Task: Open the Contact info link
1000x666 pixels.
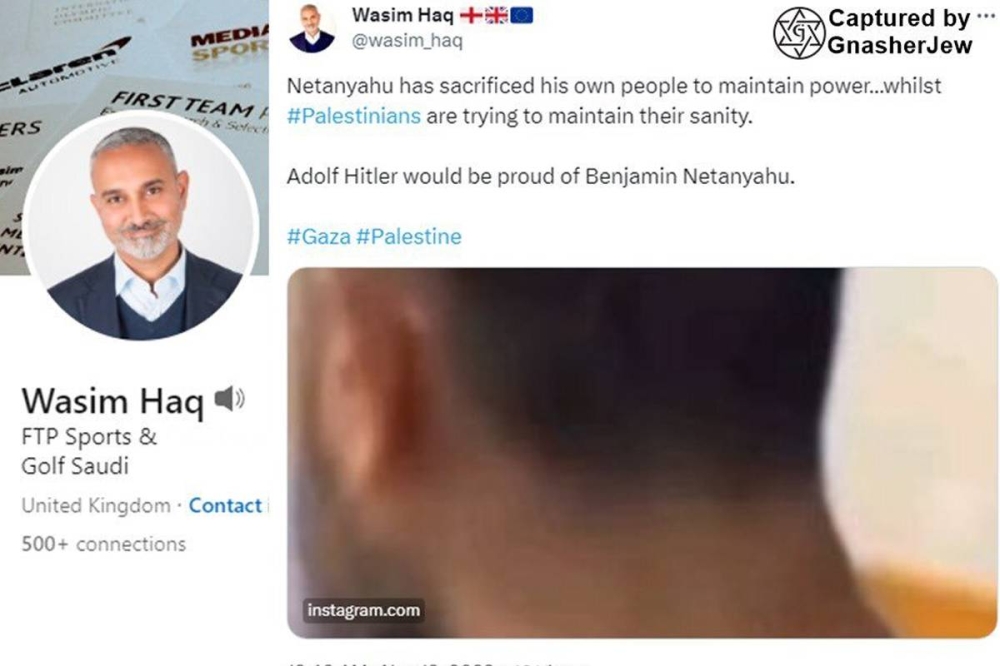Action: (x=227, y=506)
